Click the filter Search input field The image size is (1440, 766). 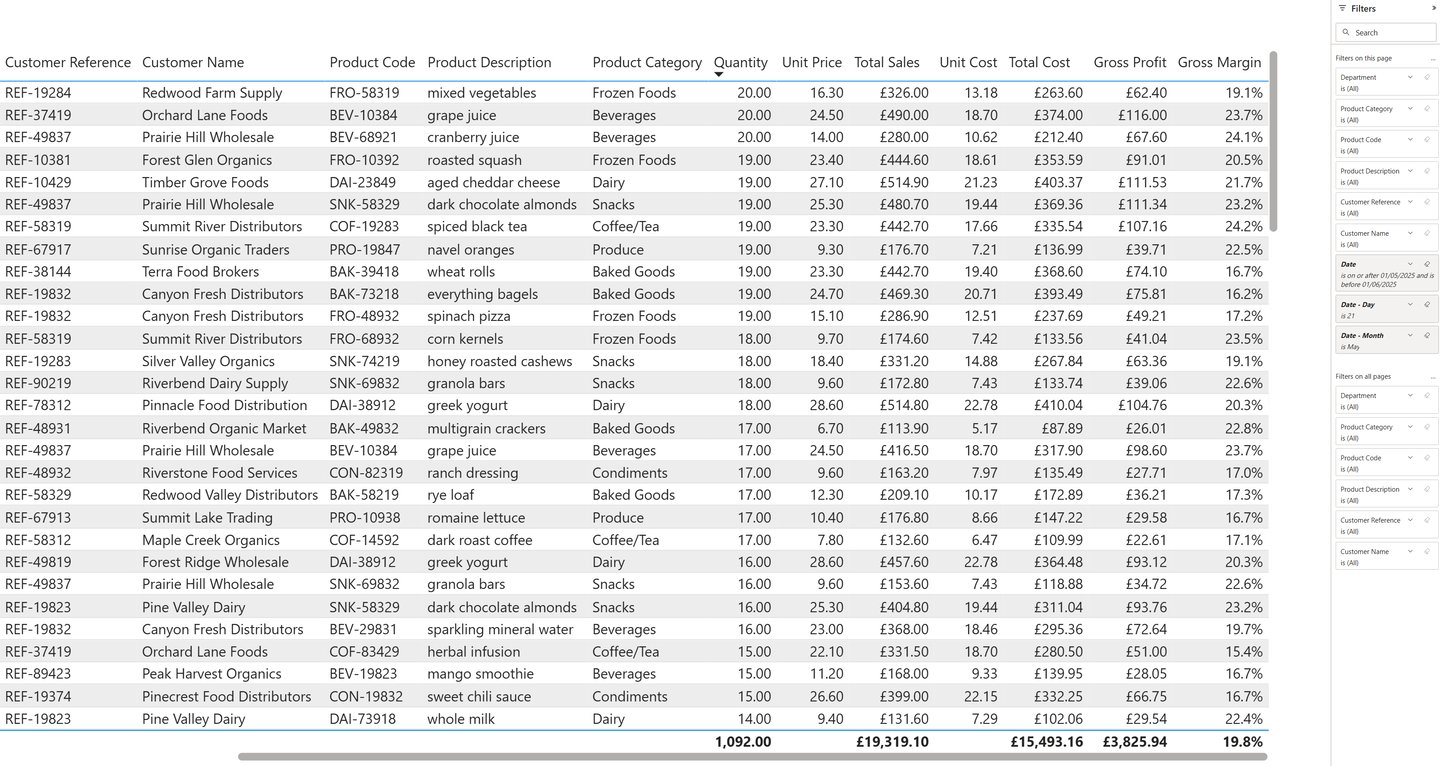pos(1385,32)
